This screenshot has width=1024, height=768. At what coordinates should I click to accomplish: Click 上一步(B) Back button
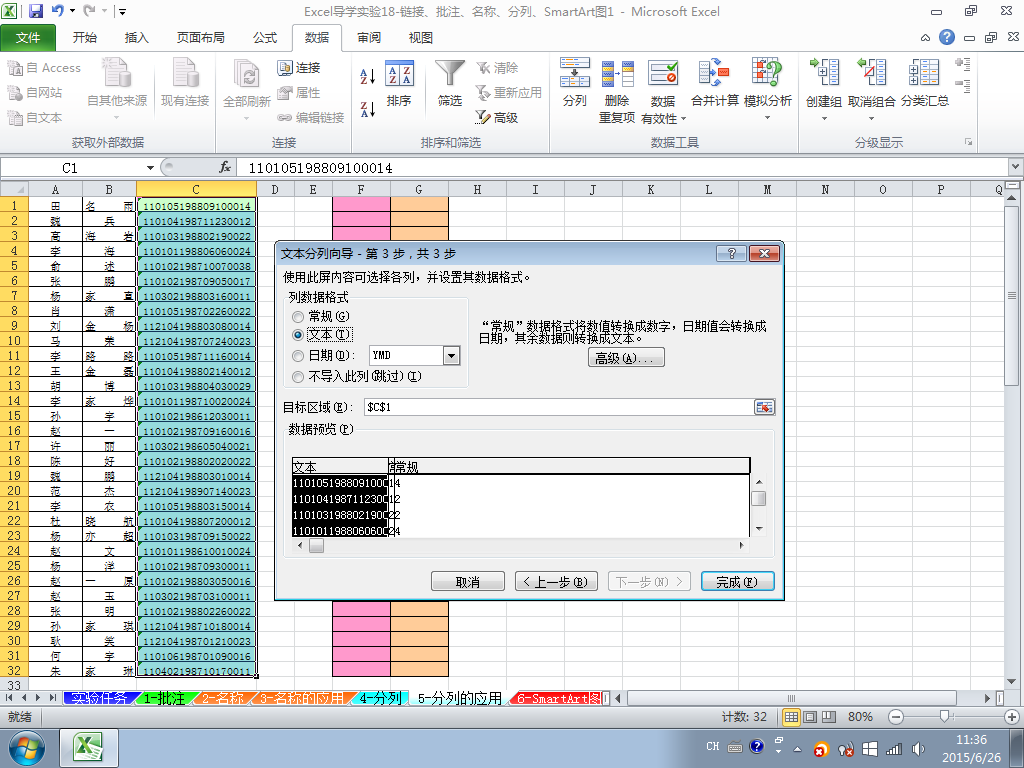[556, 581]
